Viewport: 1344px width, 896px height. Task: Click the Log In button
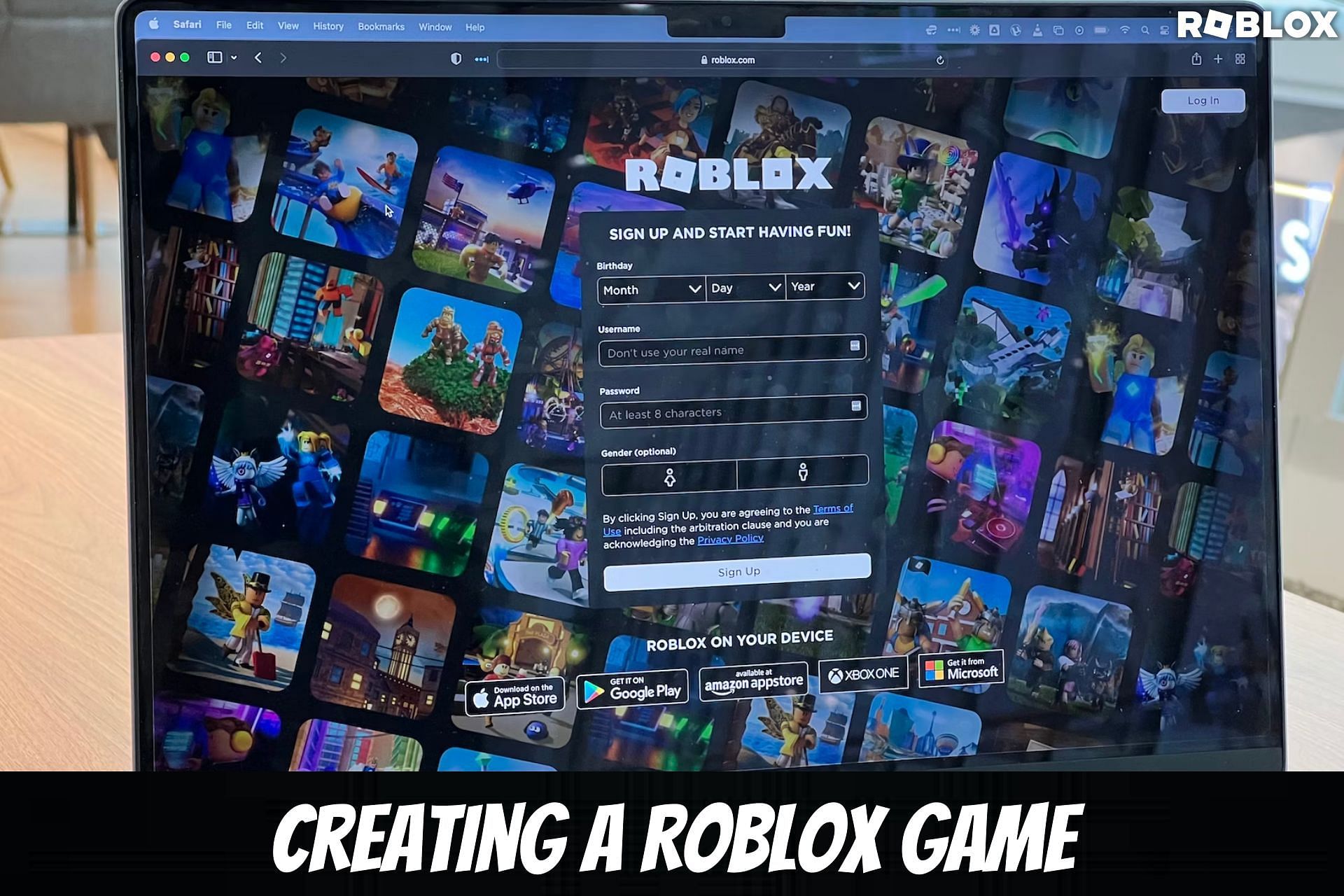(x=1202, y=99)
